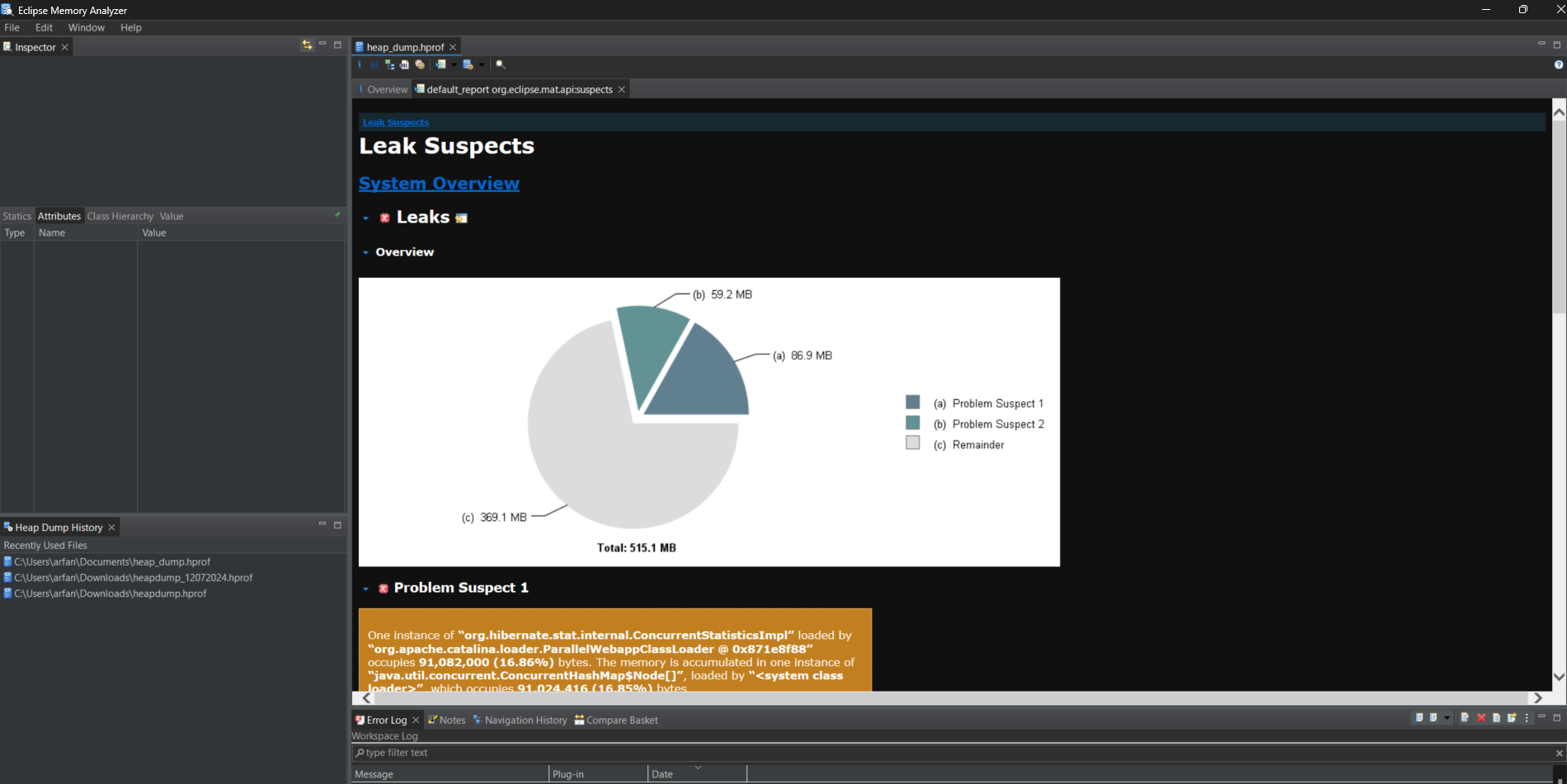Viewport: 1567px width, 784px height.
Task: Open Downloads\heapdump.hprof from recent files
Action: 106,593
